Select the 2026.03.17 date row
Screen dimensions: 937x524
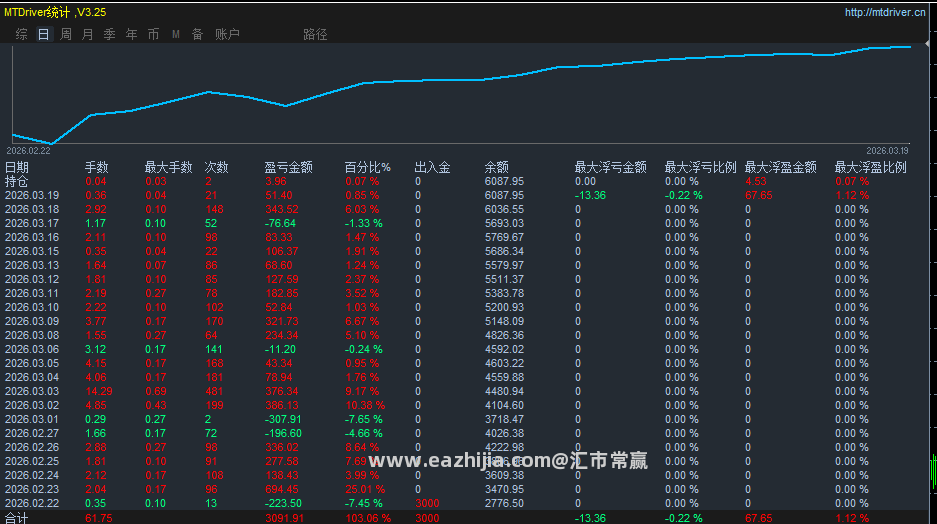[x=32, y=223]
